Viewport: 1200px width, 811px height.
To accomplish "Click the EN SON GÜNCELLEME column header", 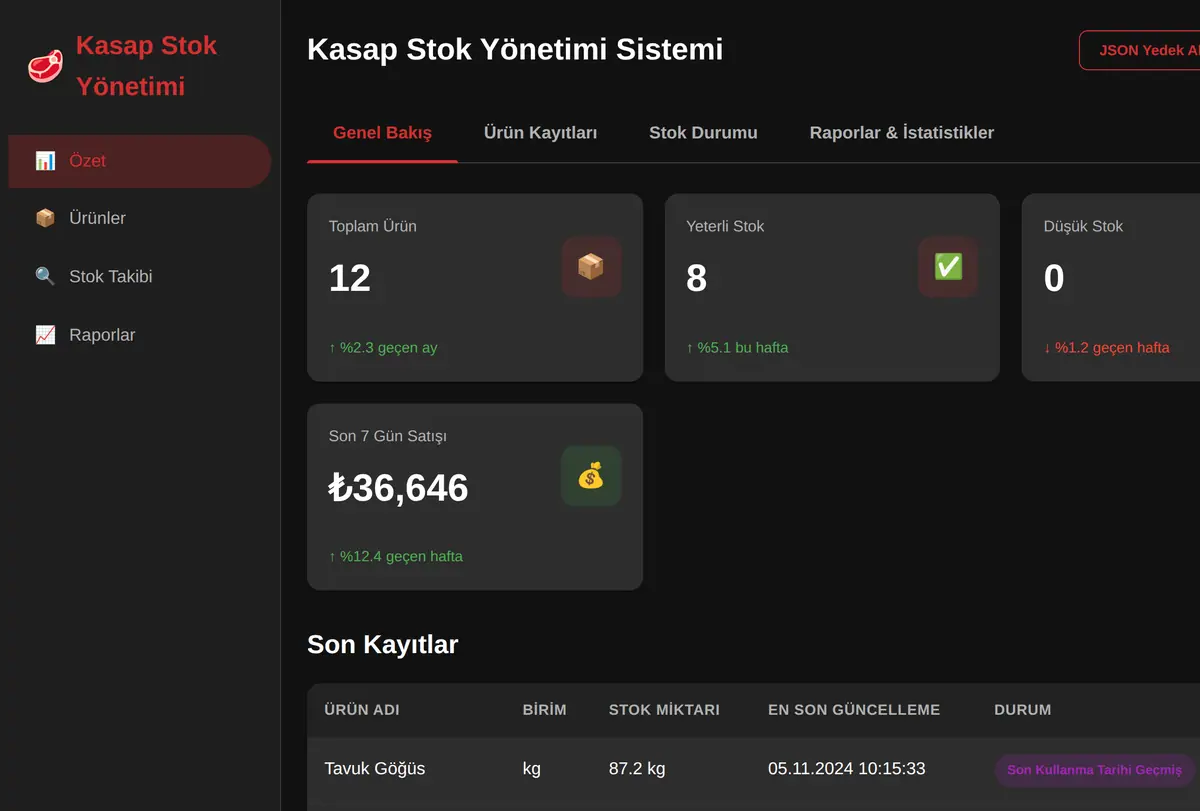I will point(854,710).
